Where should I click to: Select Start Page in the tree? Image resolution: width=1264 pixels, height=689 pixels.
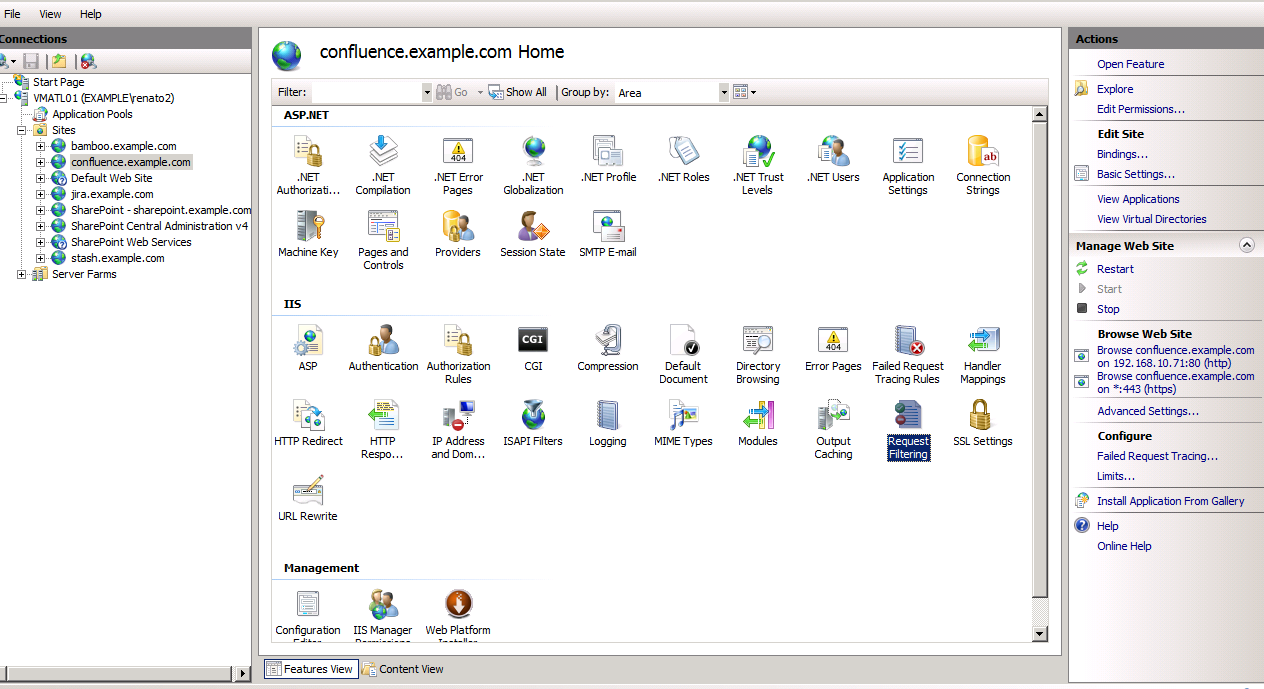tap(58, 82)
